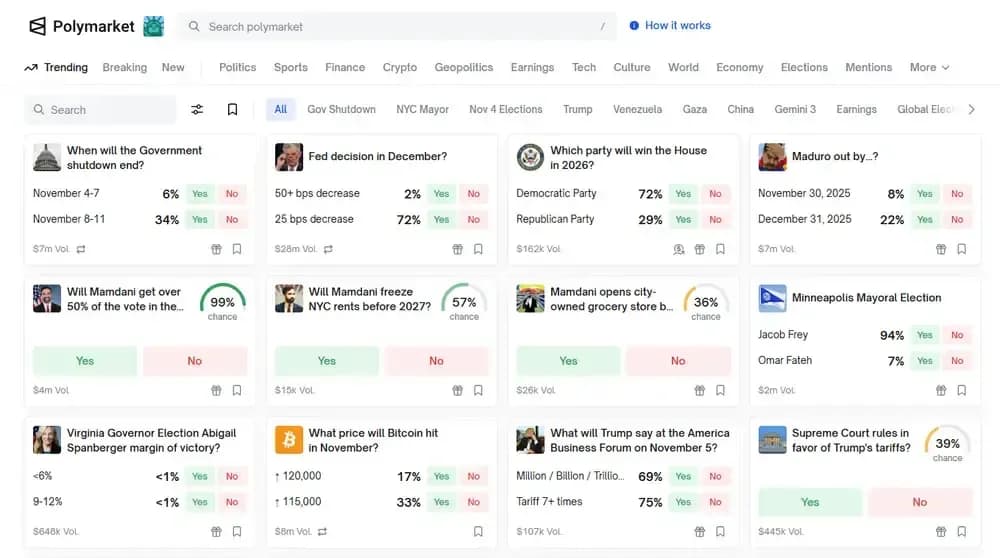Click the person icon on House 2026 card
Screen dimensions: 1000x558
coord(679,249)
